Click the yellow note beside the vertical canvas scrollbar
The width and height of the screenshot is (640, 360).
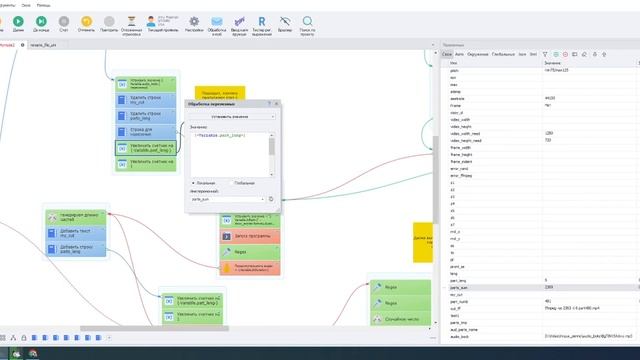click(x=423, y=242)
